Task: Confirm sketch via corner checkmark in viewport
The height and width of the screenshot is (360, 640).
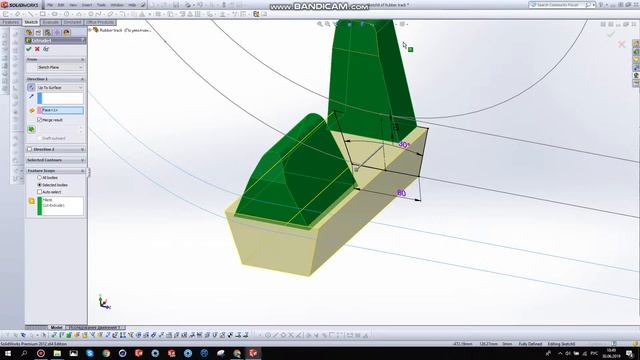Action: coord(611,34)
